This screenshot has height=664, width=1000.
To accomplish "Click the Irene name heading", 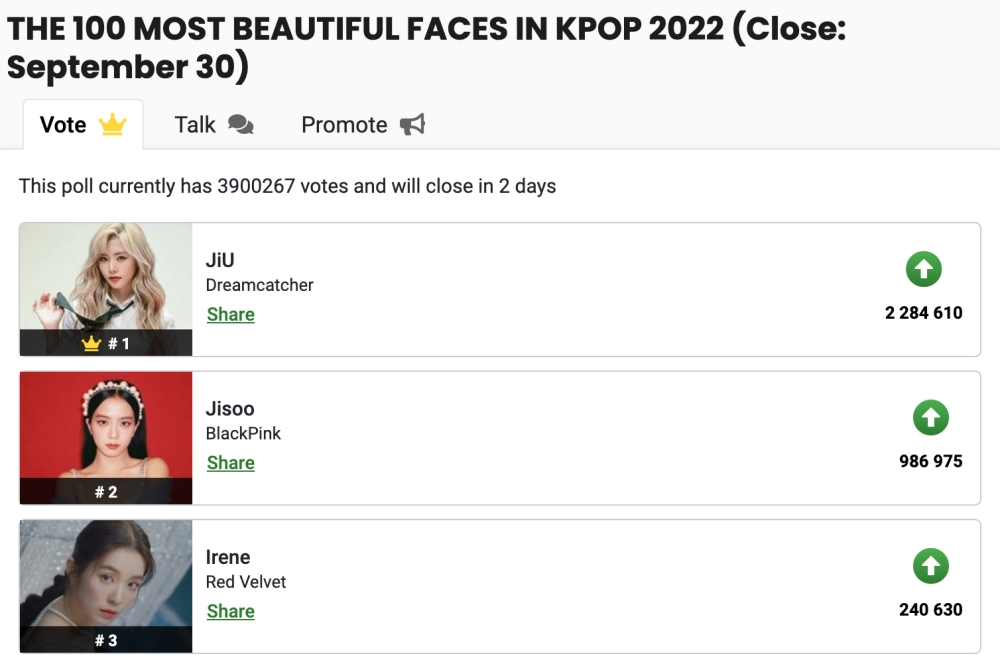I will (228, 557).
